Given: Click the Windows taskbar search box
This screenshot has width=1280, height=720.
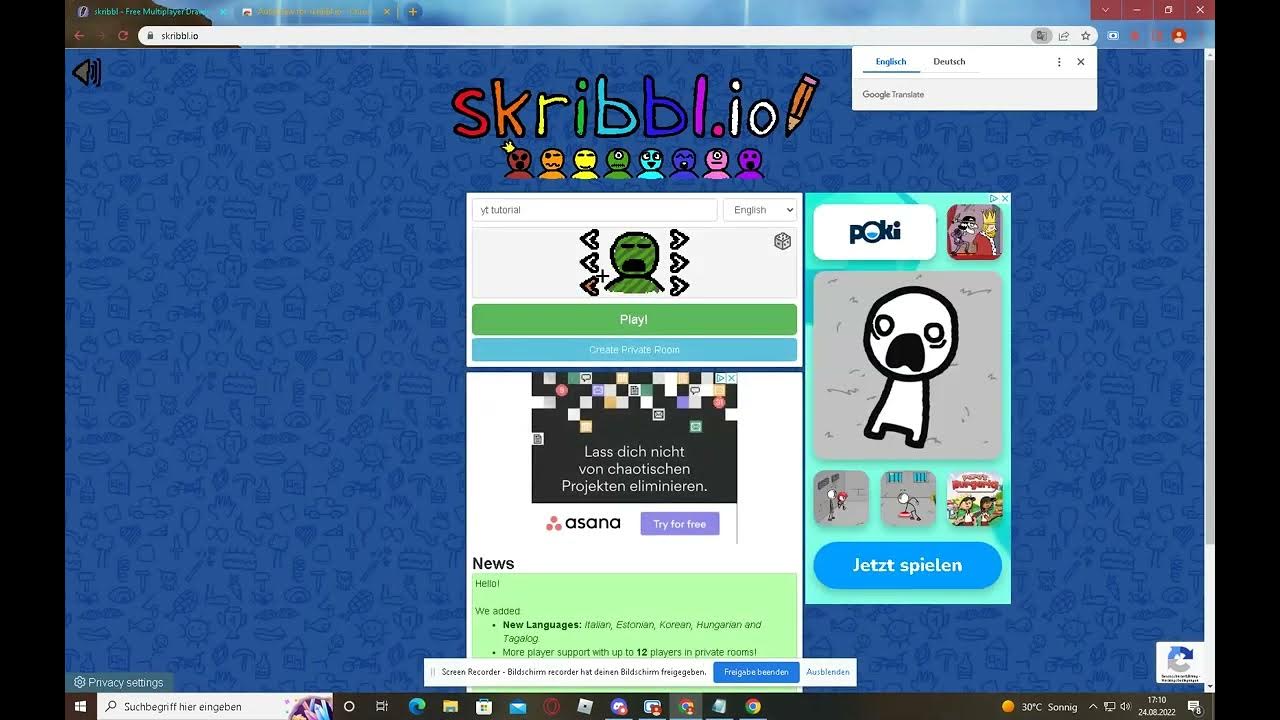Looking at the screenshot, I should pos(215,706).
